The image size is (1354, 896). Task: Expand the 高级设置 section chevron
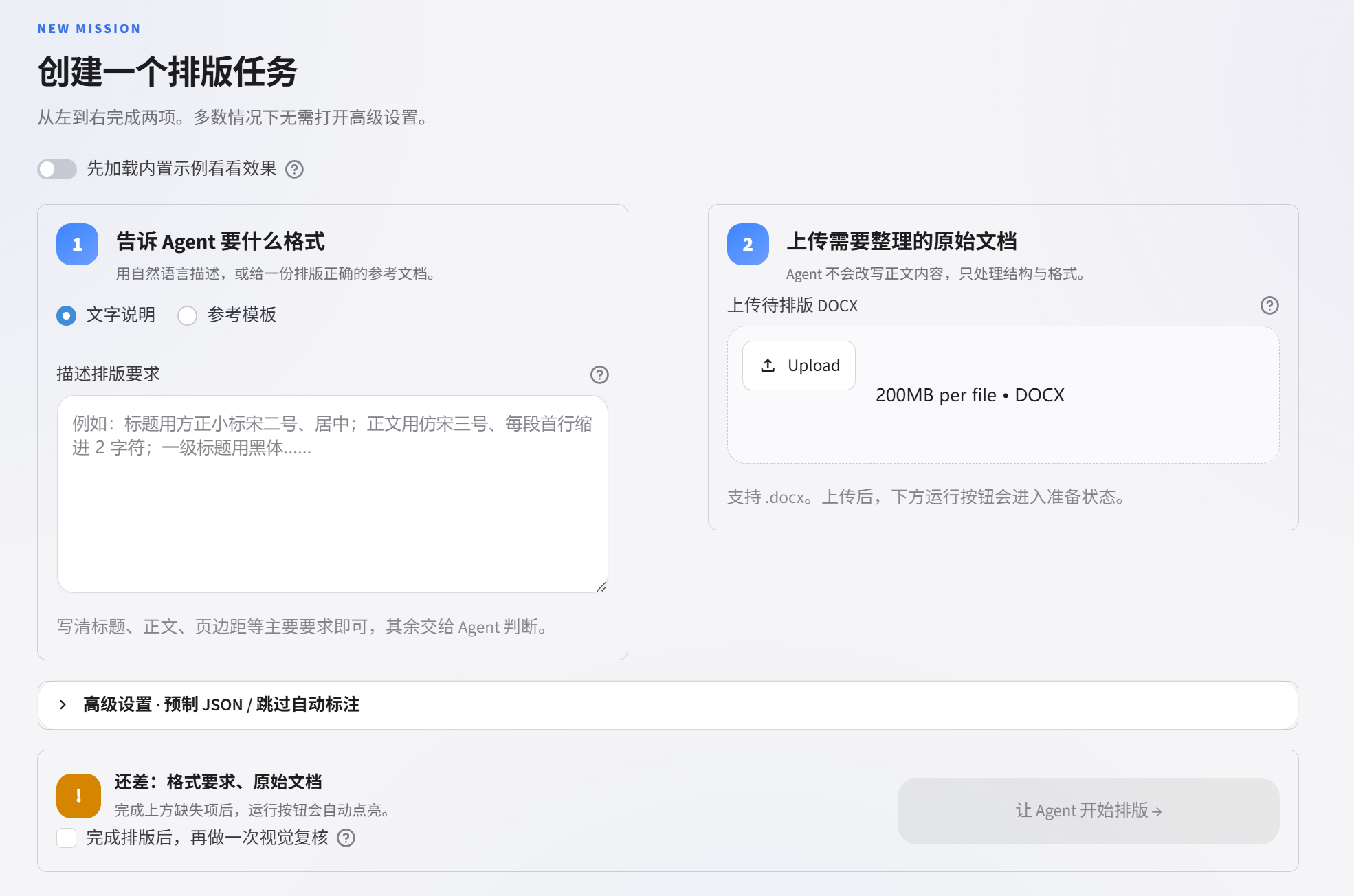point(63,704)
